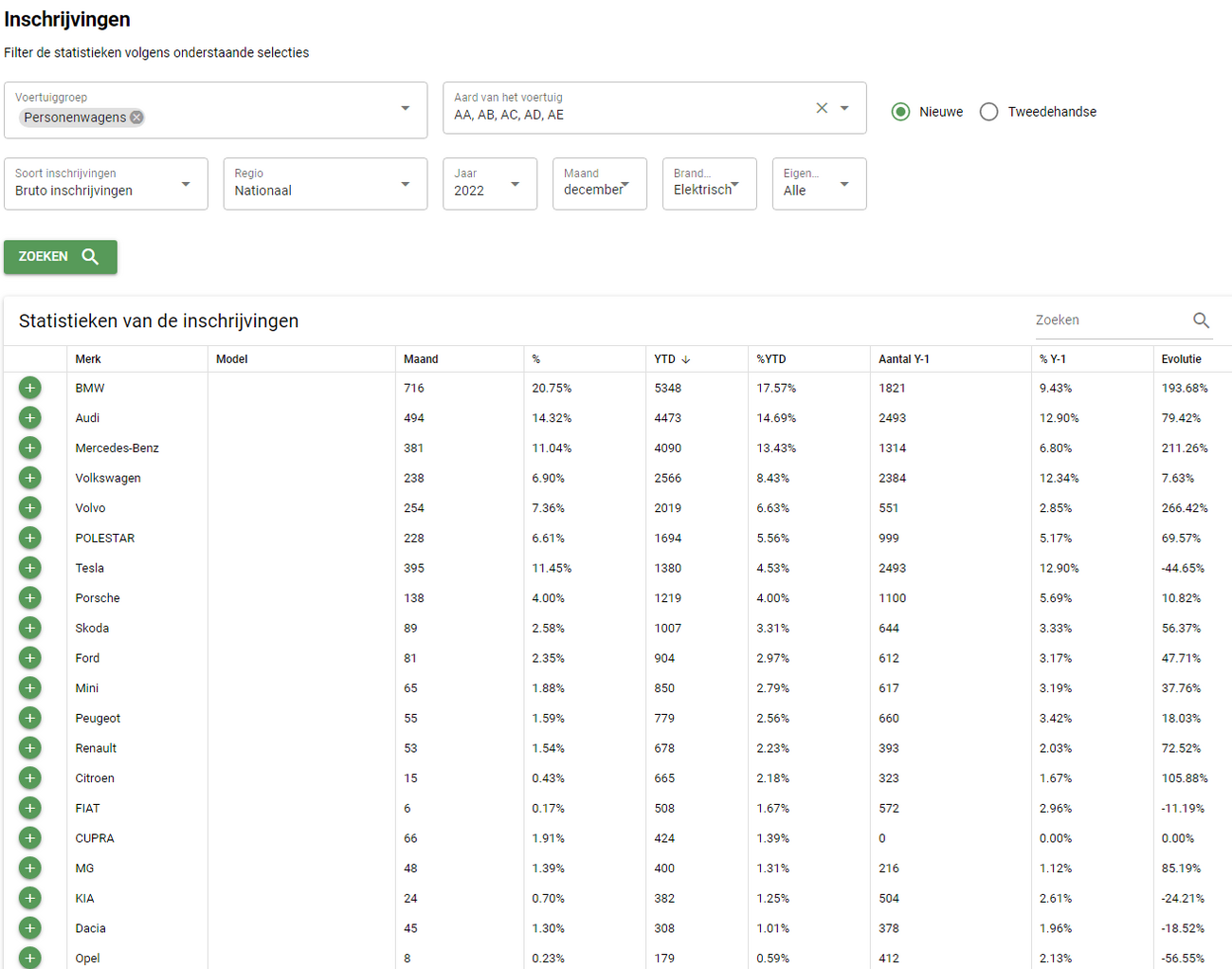Expand the CUPRA row plus icon
The width and height of the screenshot is (1232, 969).
point(30,838)
